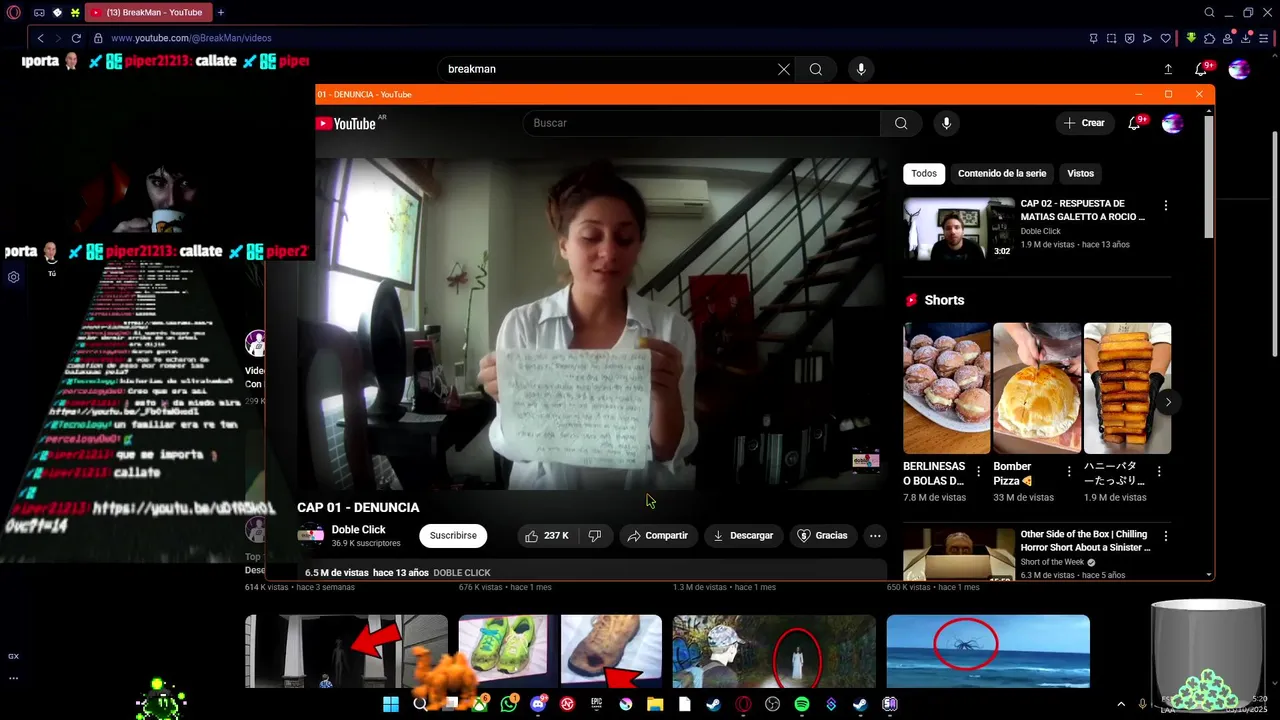Open new tab with plus button

(x=221, y=13)
